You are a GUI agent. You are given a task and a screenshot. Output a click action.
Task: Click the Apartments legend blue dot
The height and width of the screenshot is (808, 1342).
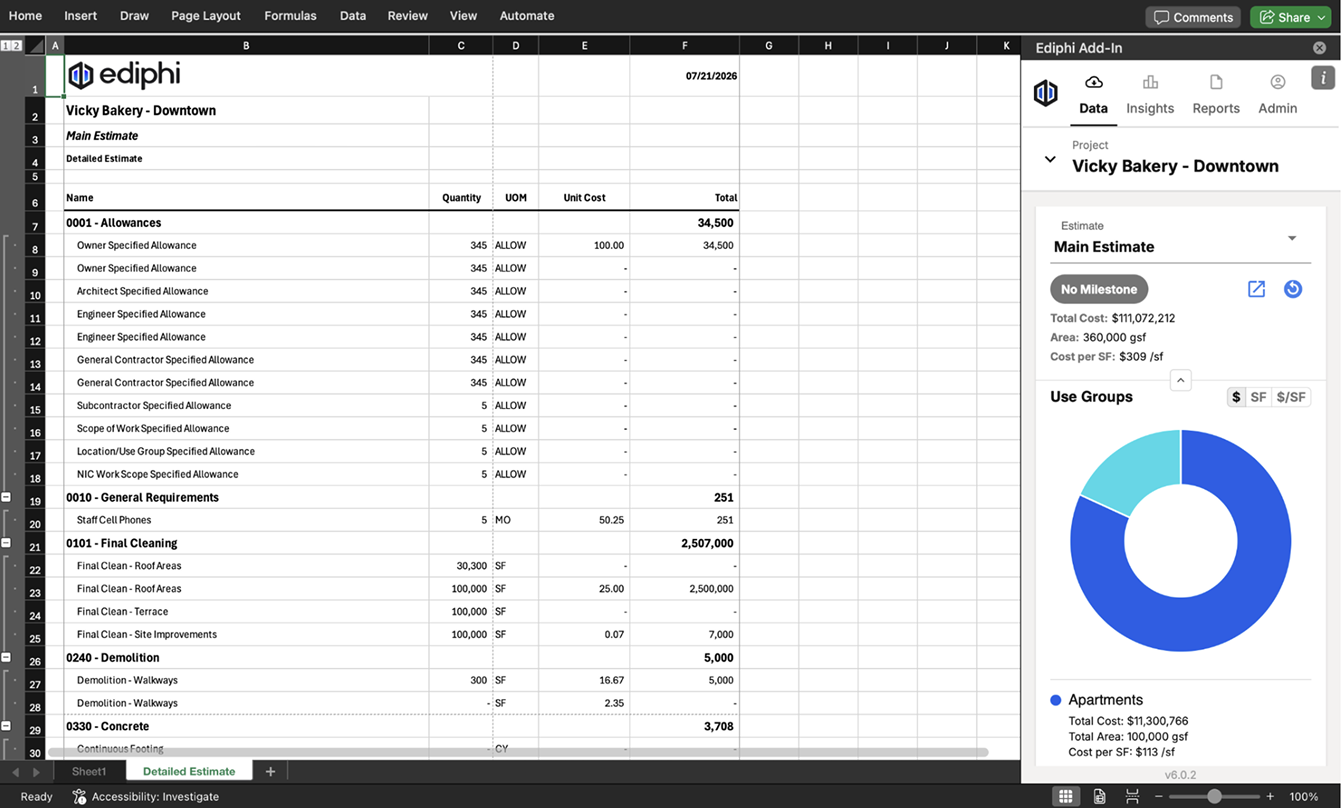(1055, 700)
